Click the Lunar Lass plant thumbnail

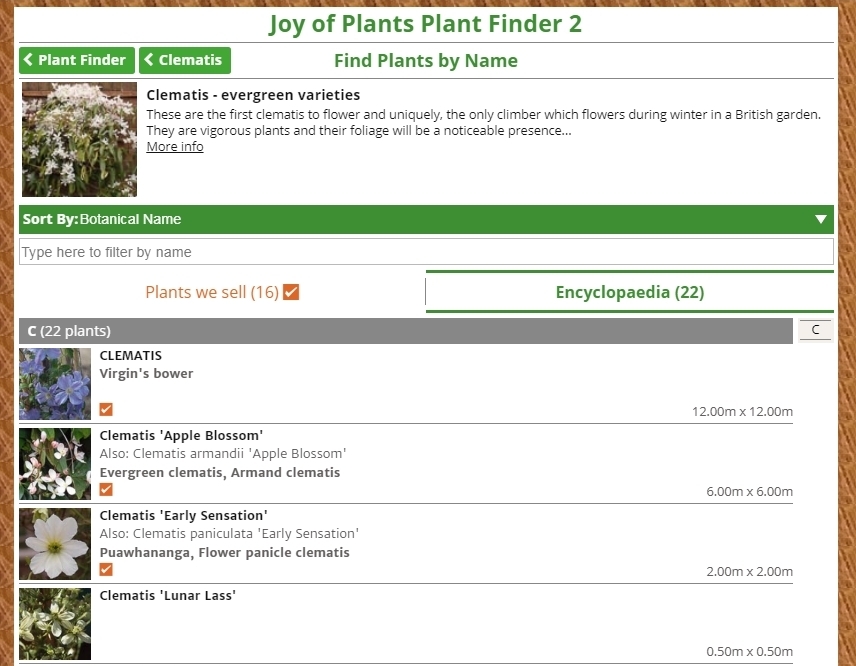click(55, 624)
